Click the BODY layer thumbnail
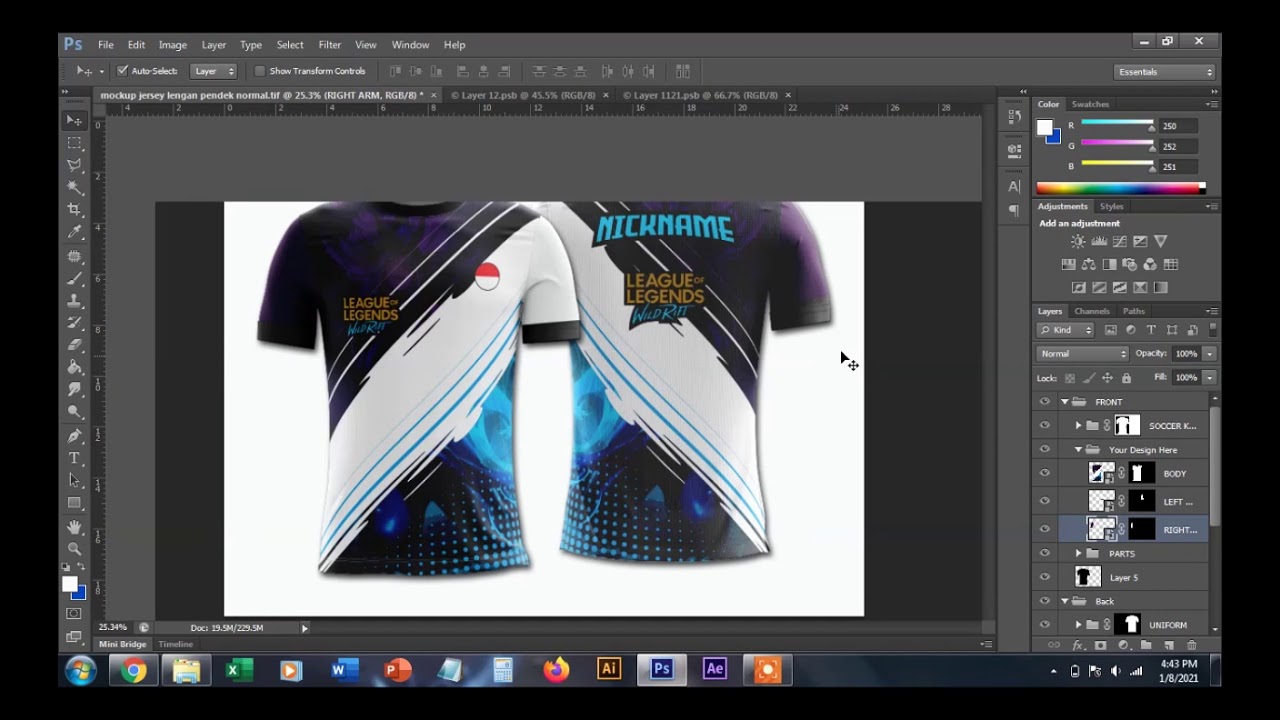This screenshot has width=1280, height=720. pos(1101,474)
